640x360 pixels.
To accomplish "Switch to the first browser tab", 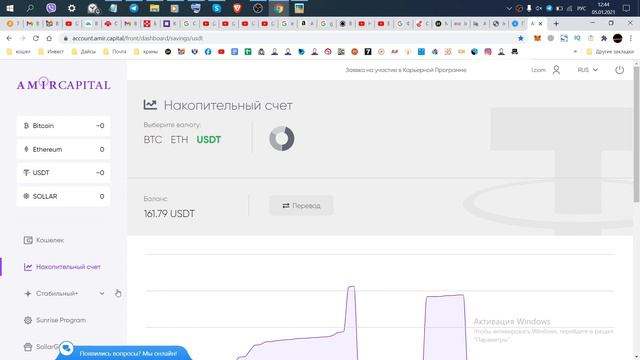I will tap(13, 24).
